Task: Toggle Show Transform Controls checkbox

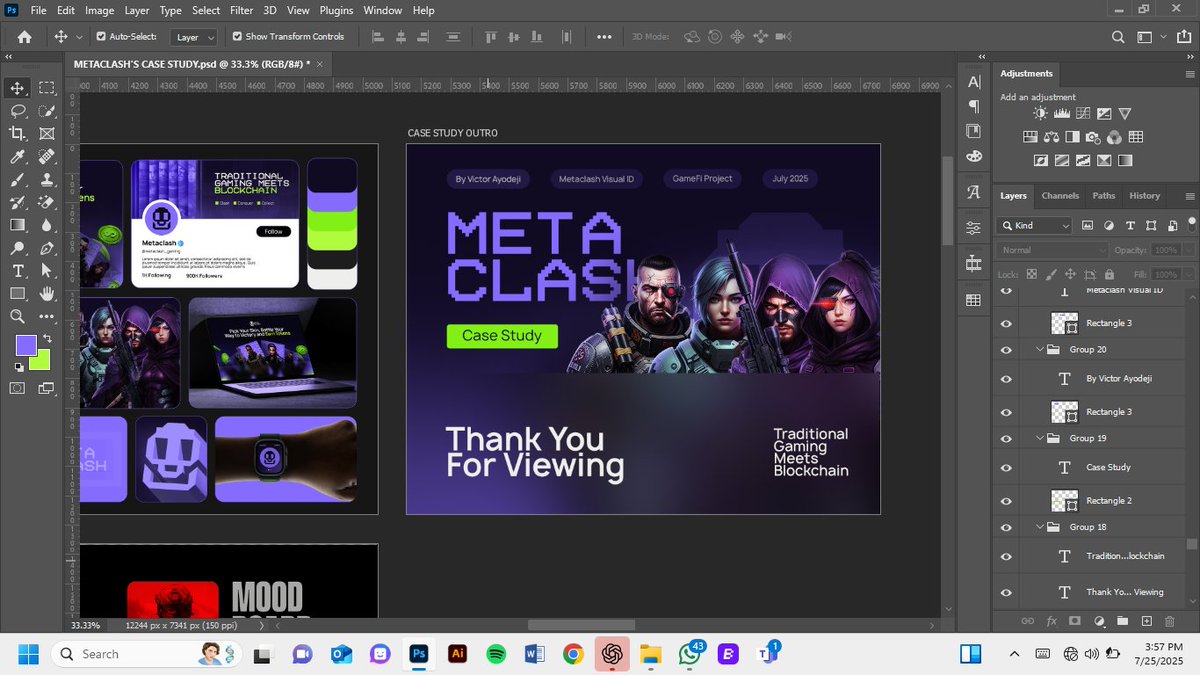Action: click(237, 37)
